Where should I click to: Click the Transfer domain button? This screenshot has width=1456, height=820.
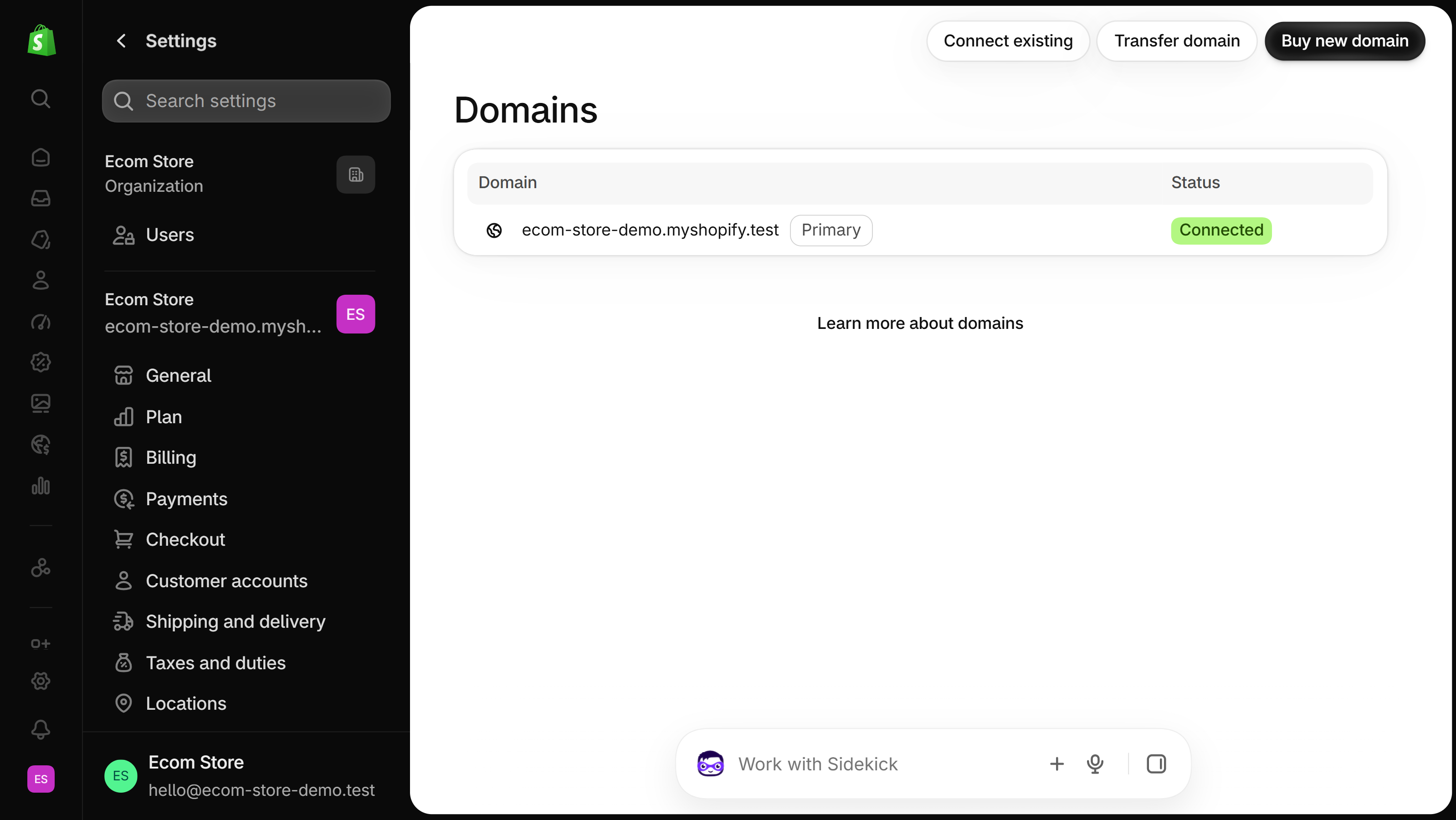coord(1177,41)
